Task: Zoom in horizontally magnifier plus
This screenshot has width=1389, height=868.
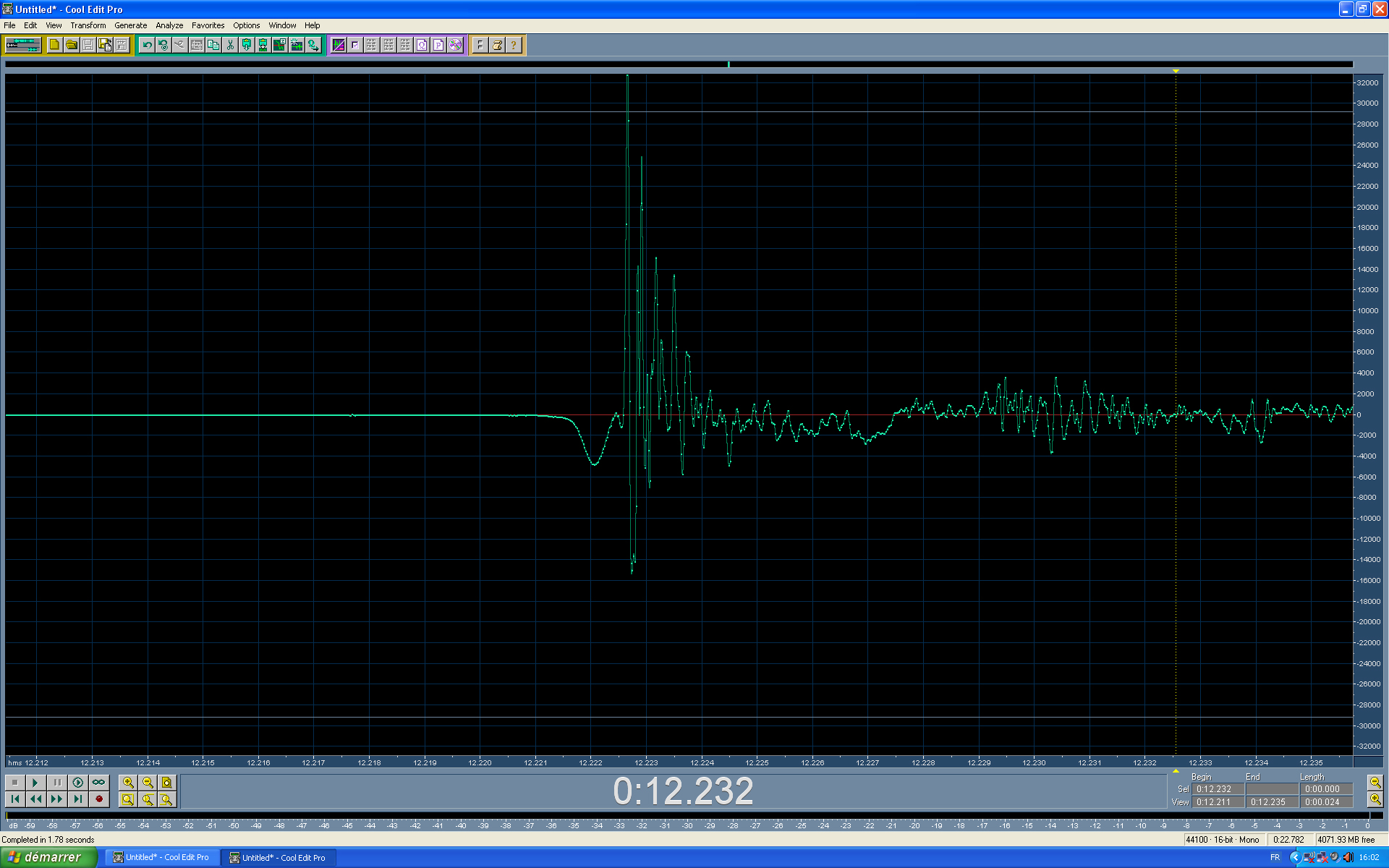Action: [128, 782]
